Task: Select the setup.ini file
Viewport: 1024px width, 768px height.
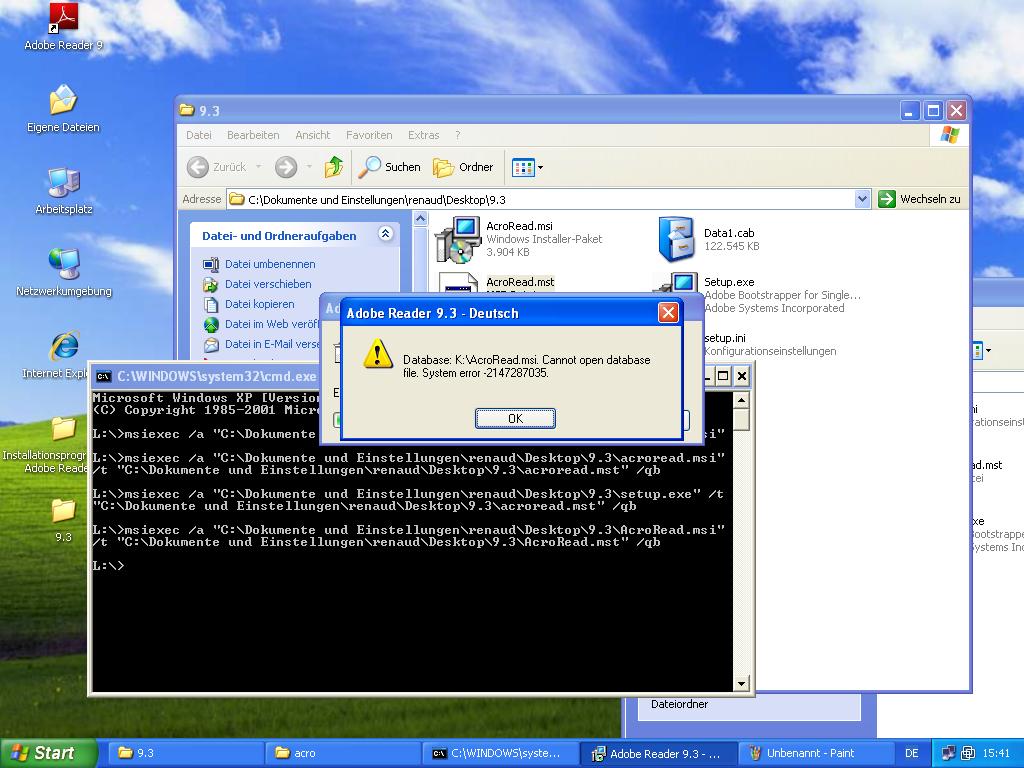Action: [724, 338]
